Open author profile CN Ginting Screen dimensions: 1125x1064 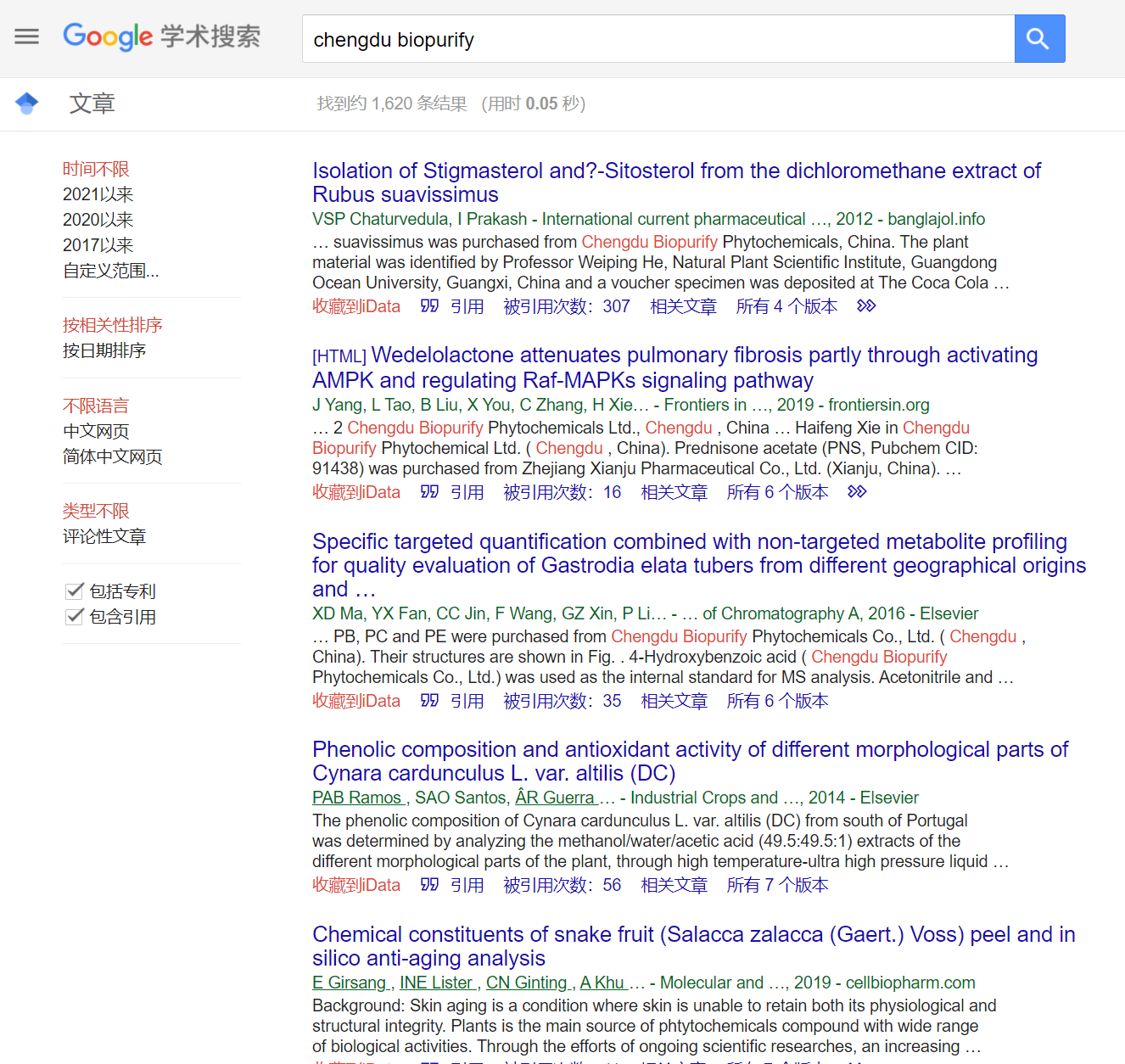click(529, 983)
